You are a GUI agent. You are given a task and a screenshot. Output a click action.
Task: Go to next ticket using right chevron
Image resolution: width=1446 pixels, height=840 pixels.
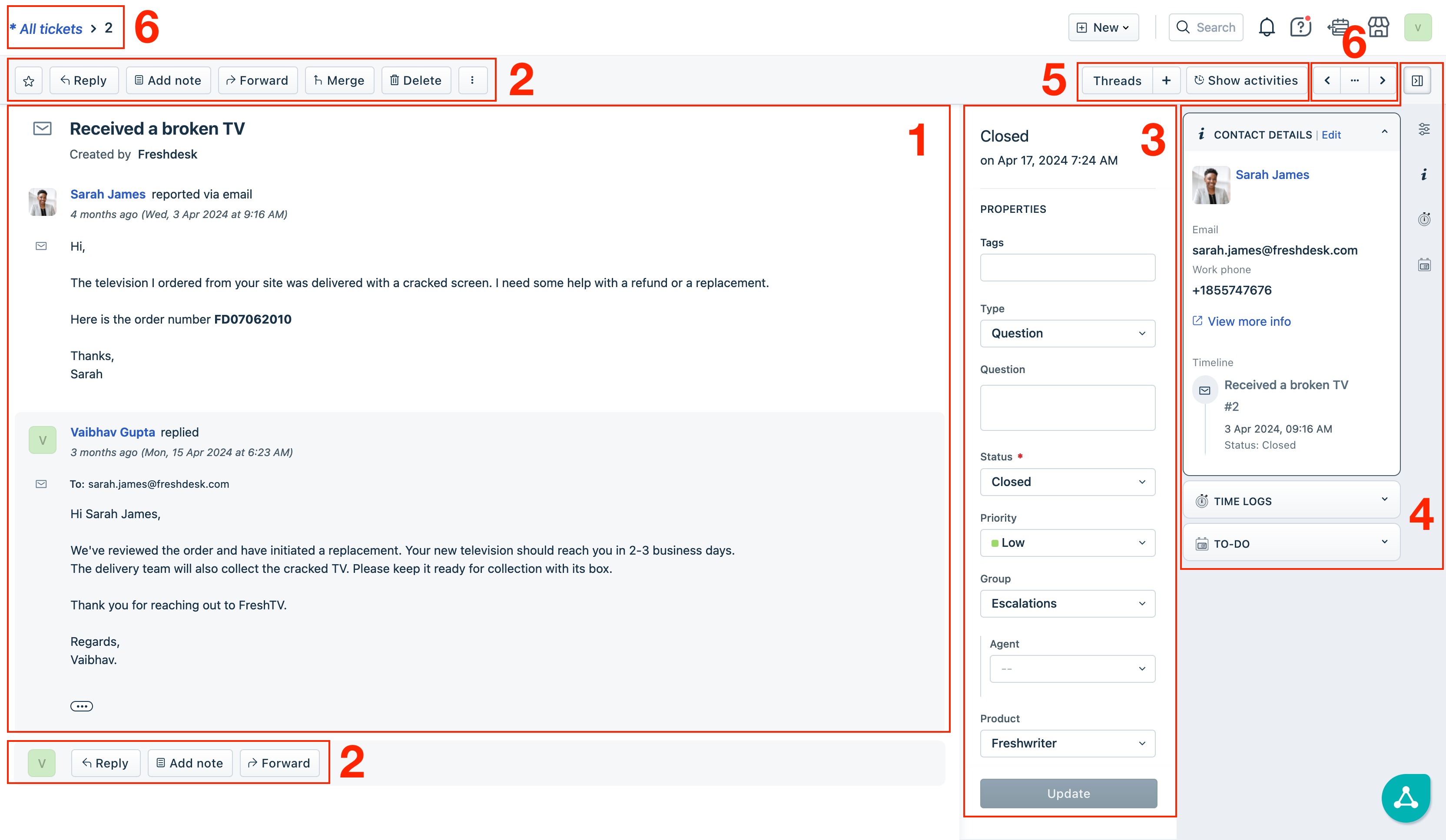[1382, 81]
